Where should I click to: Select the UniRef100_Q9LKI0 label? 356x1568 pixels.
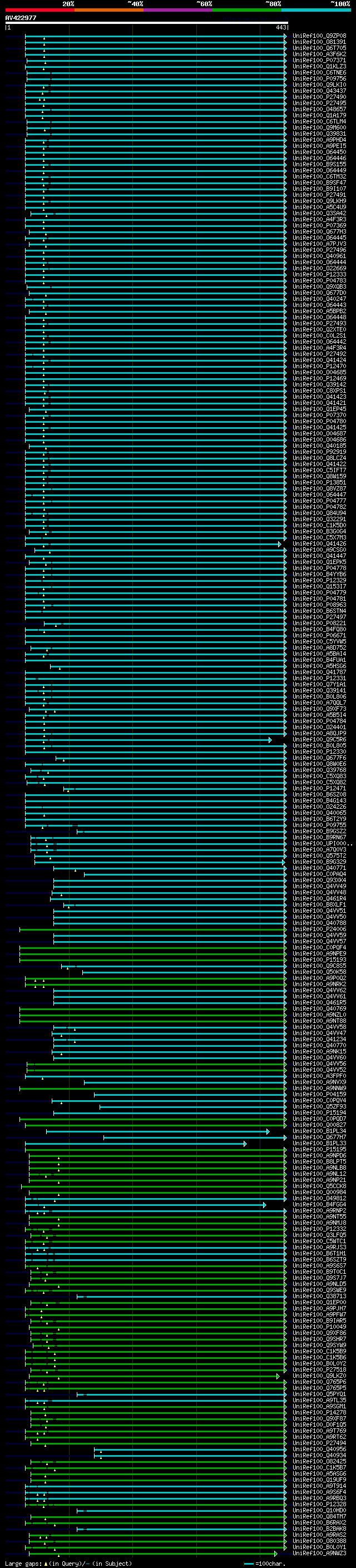click(x=319, y=85)
